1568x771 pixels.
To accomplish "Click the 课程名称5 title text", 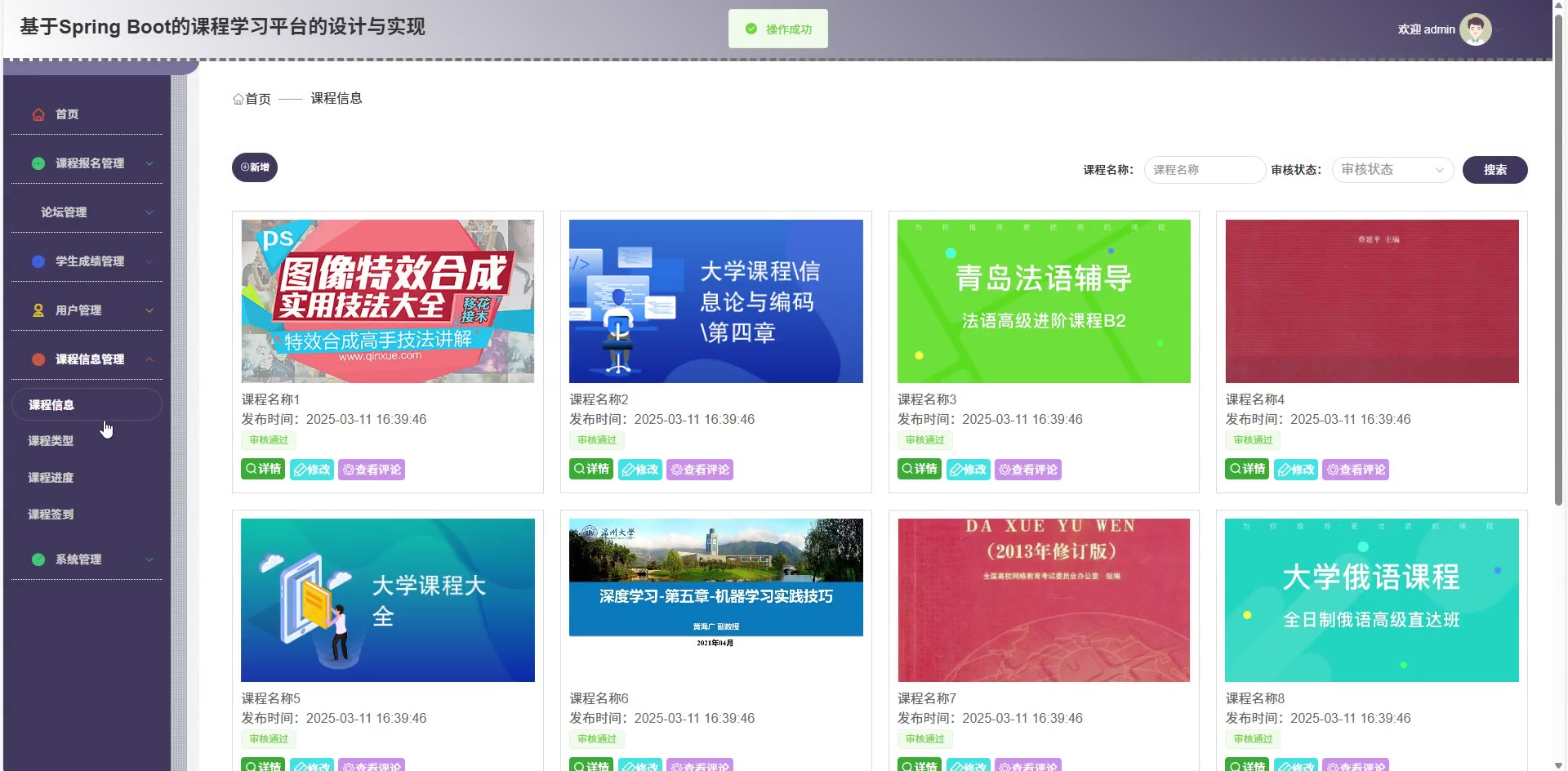I will (270, 698).
